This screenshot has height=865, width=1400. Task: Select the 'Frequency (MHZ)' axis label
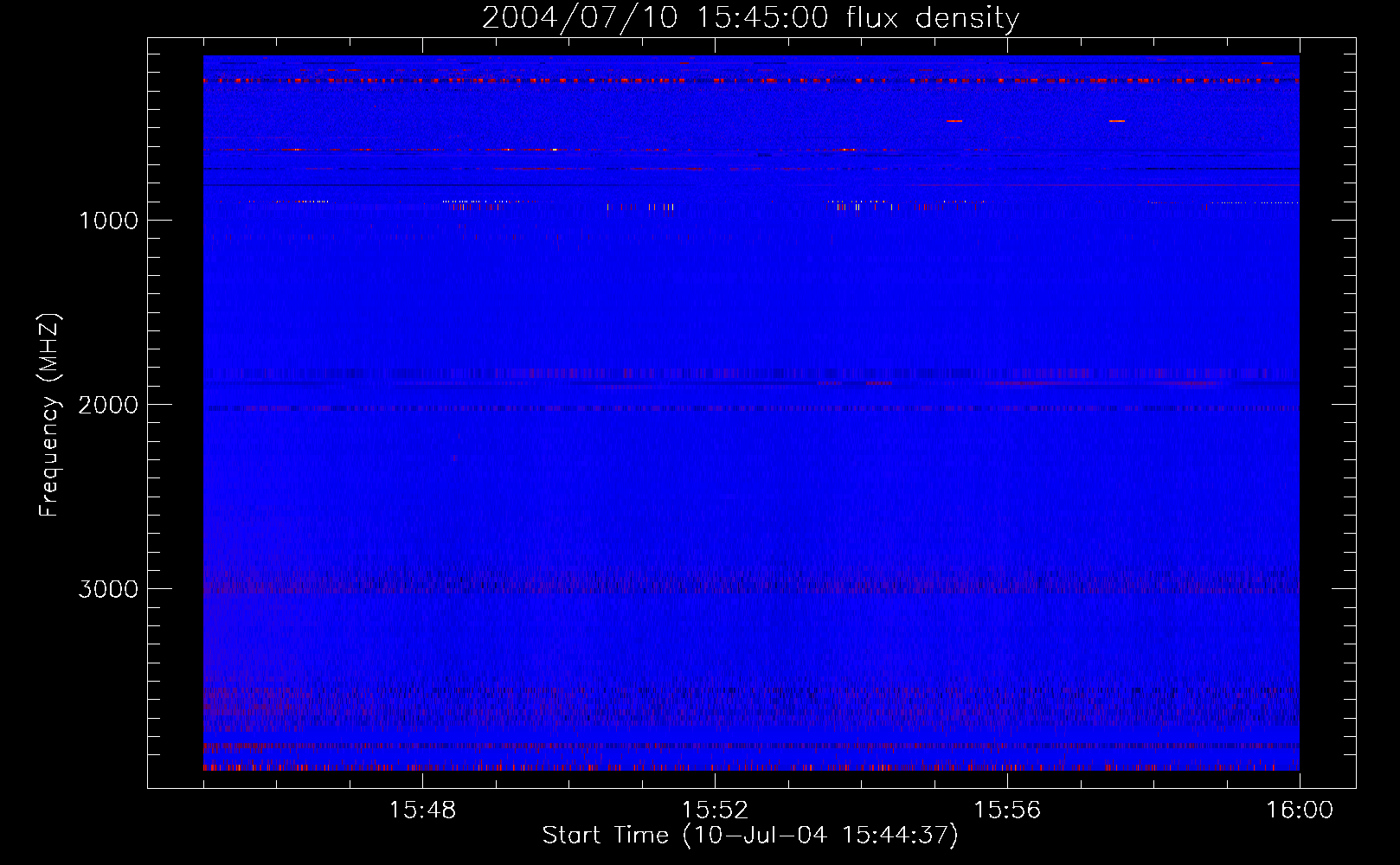[x=49, y=415]
